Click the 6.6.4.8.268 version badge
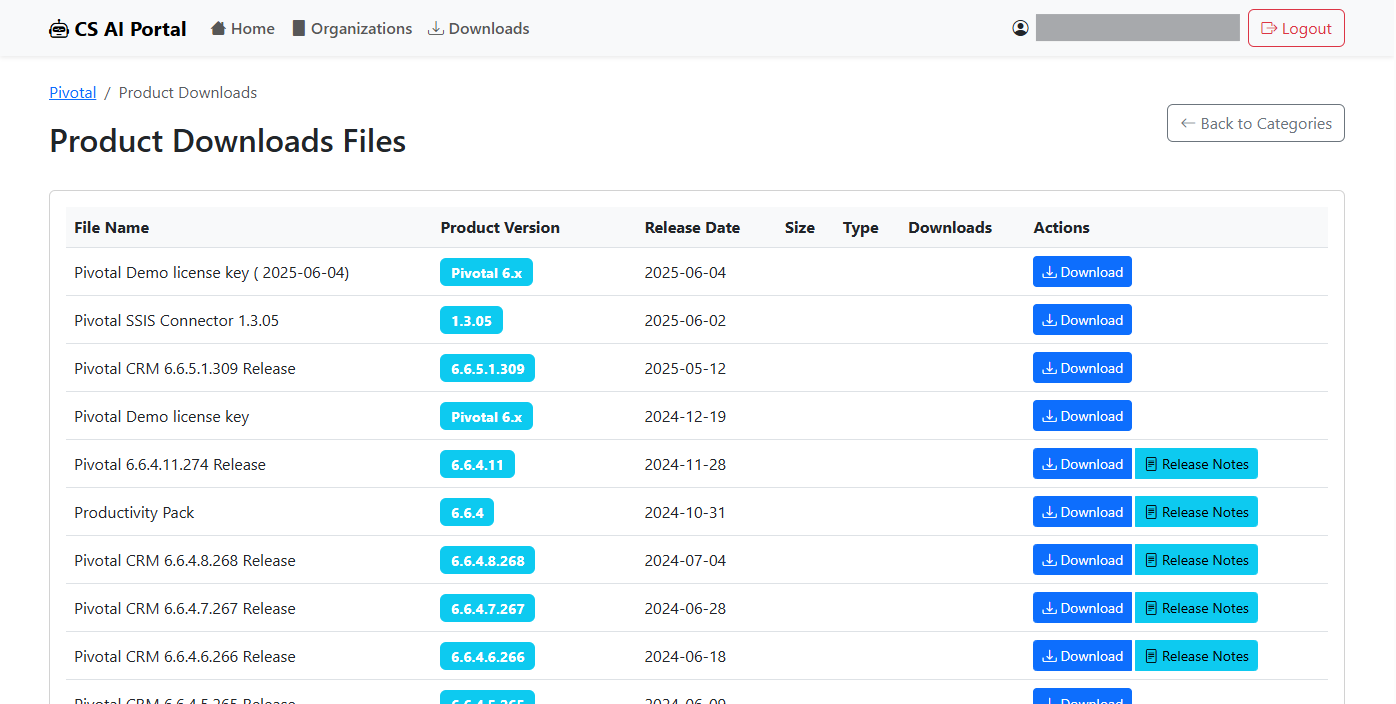Viewport: 1396px width, 704px height. 487,560
